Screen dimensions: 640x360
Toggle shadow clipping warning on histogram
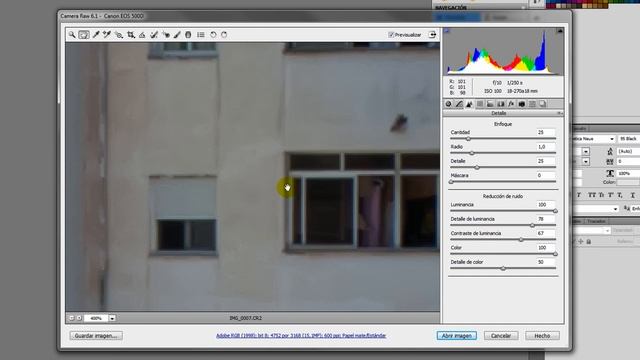(x=447, y=31)
